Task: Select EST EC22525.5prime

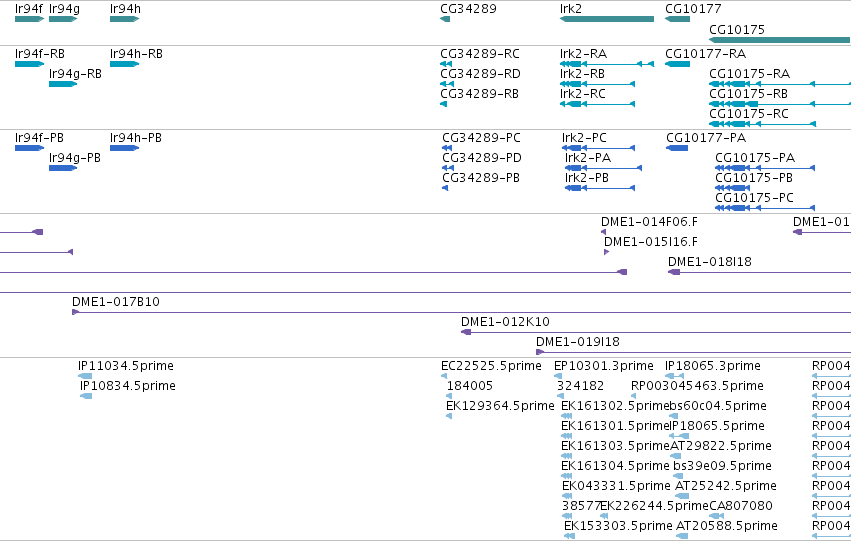Action: tap(491, 366)
